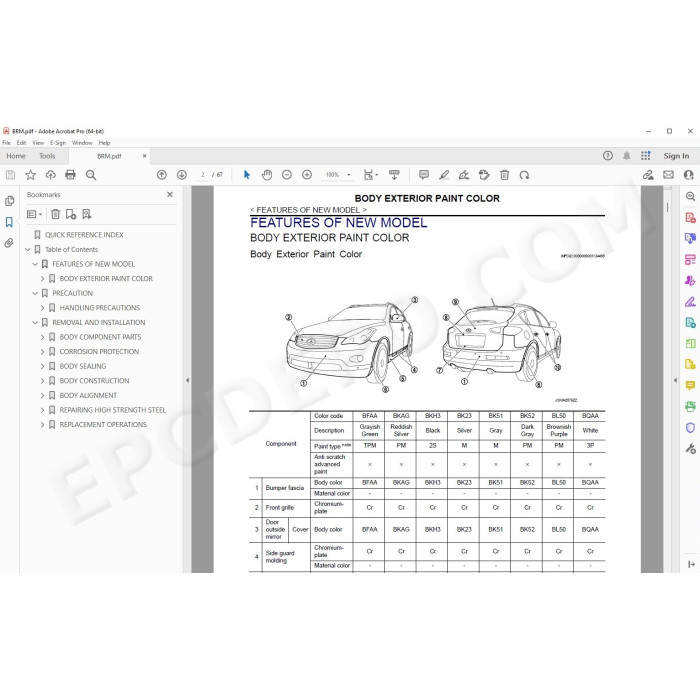Expand the BODY COMPONENT PARTS bookmark
Screen dimensions: 700x700
coord(42,337)
